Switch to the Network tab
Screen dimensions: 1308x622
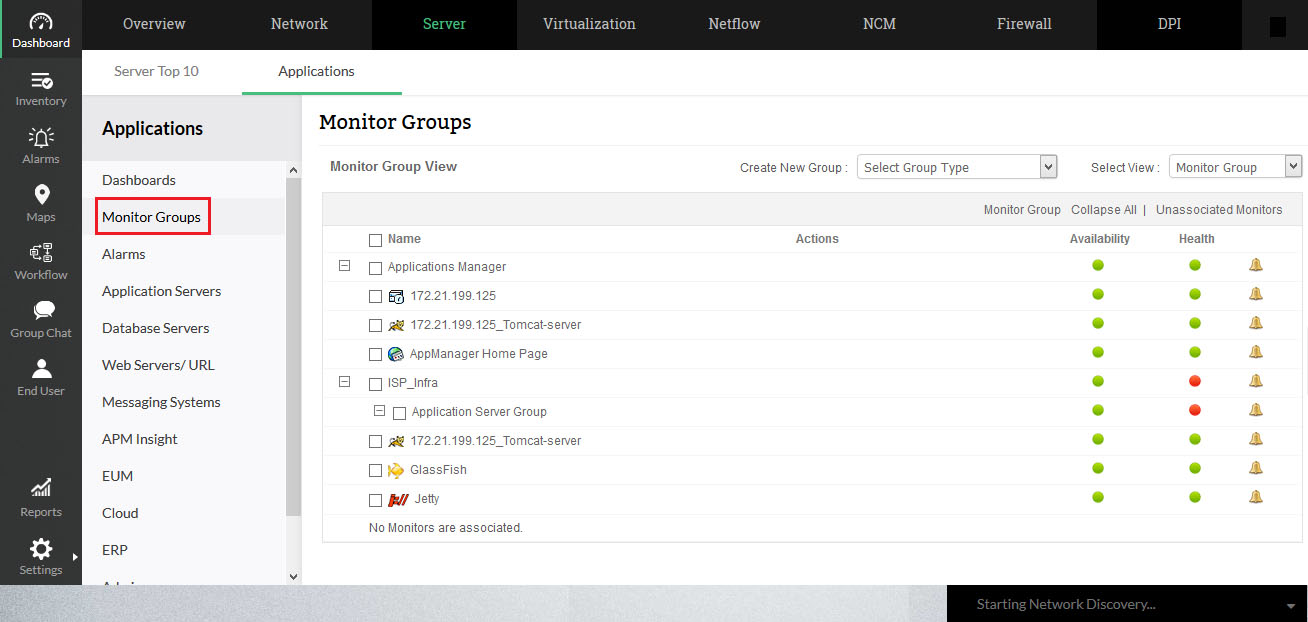tap(299, 24)
